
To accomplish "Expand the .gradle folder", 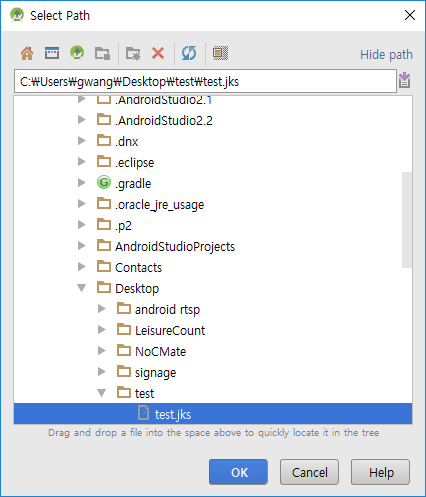I will click(x=81, y=183).
